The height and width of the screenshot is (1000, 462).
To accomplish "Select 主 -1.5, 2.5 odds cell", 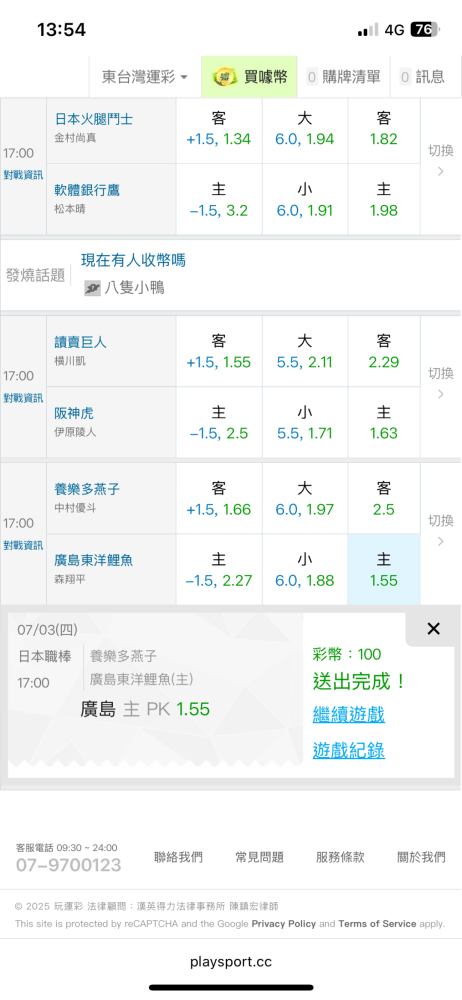I will [x=219, y=422].
